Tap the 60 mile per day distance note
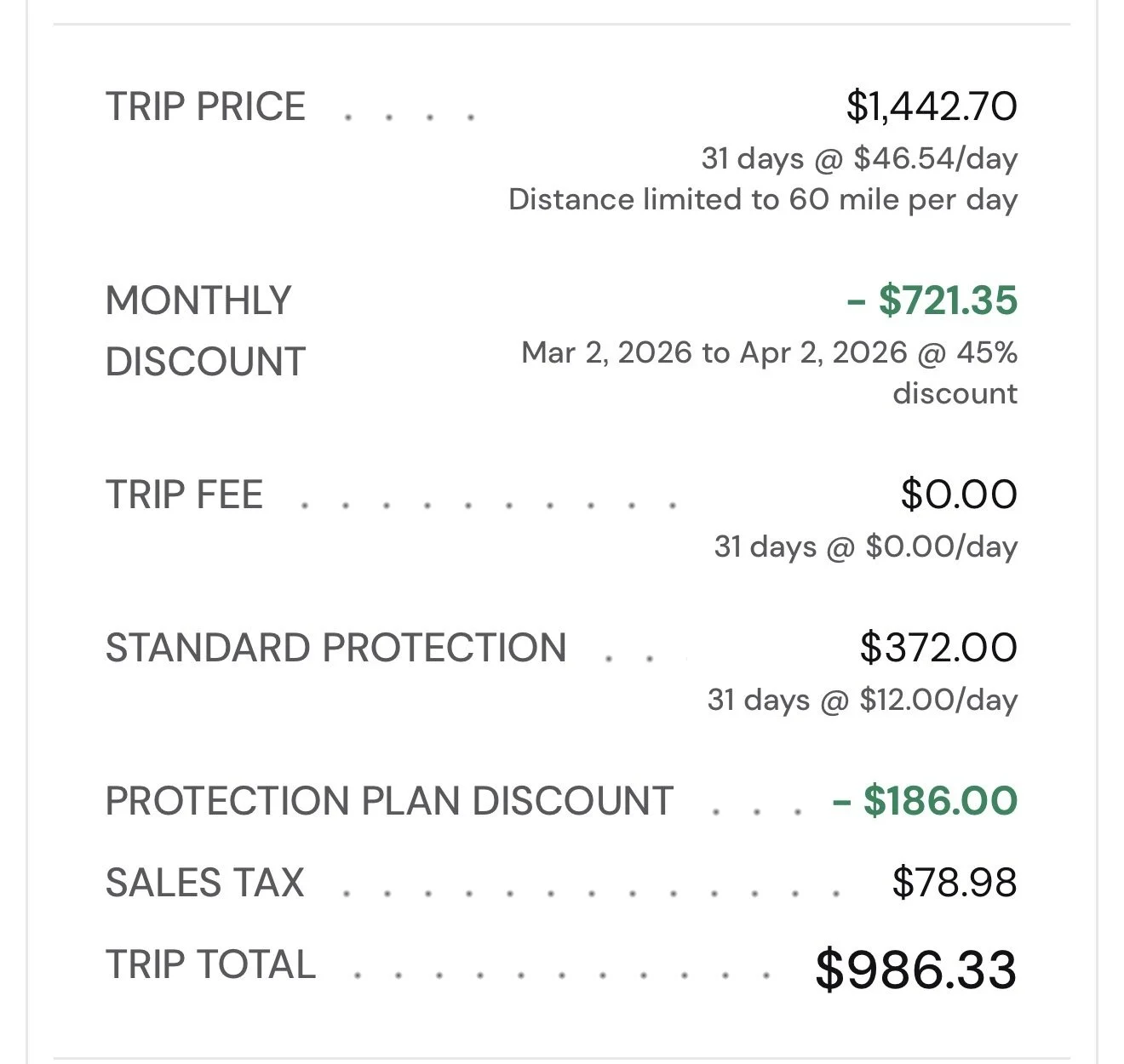The height and width of the screenshot is (1064, 1124). click(x=763, y=199)
